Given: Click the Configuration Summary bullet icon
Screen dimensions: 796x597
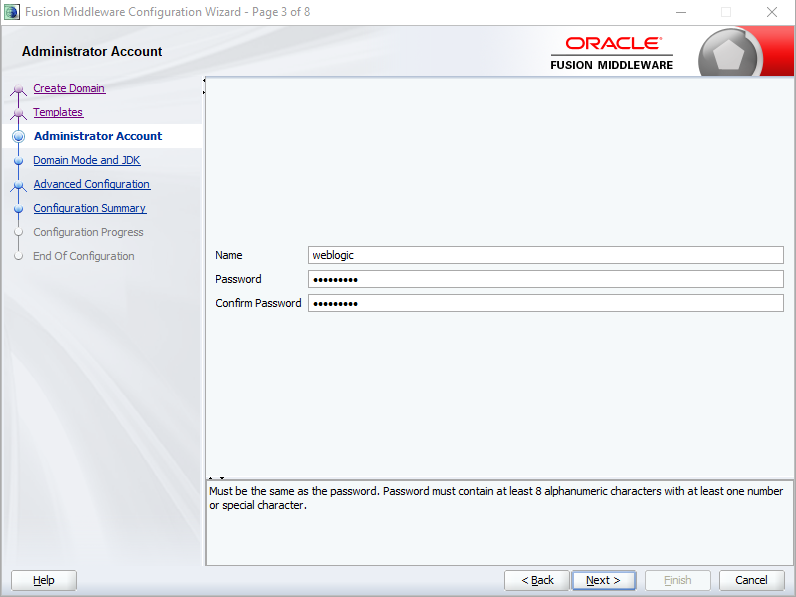Looking at the screenshot, I should (x=19, y=209).
